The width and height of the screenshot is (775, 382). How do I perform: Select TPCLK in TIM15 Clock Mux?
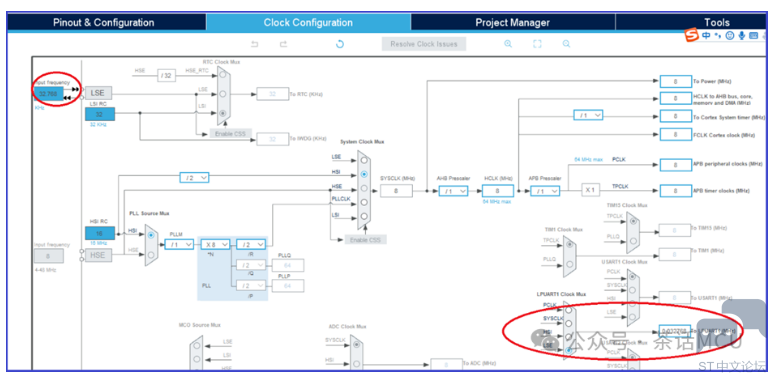pyautogui.click(x=633, y=220)
